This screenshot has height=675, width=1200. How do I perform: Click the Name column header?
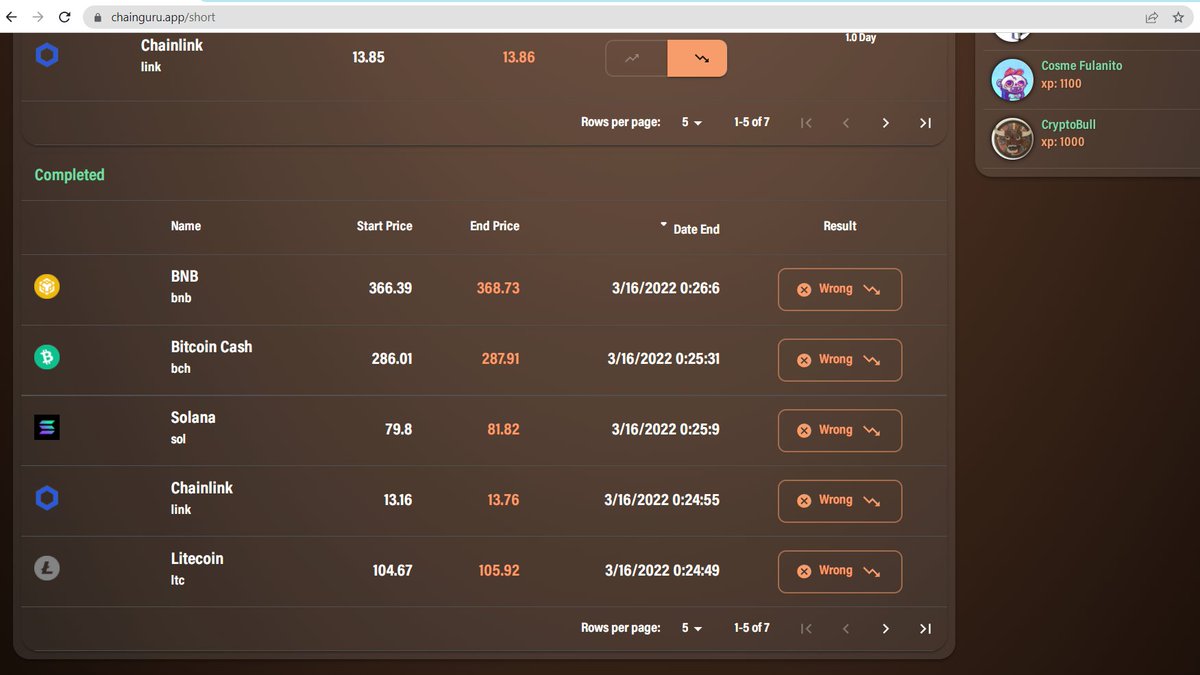pyautogui.click(x=186, y=226)
